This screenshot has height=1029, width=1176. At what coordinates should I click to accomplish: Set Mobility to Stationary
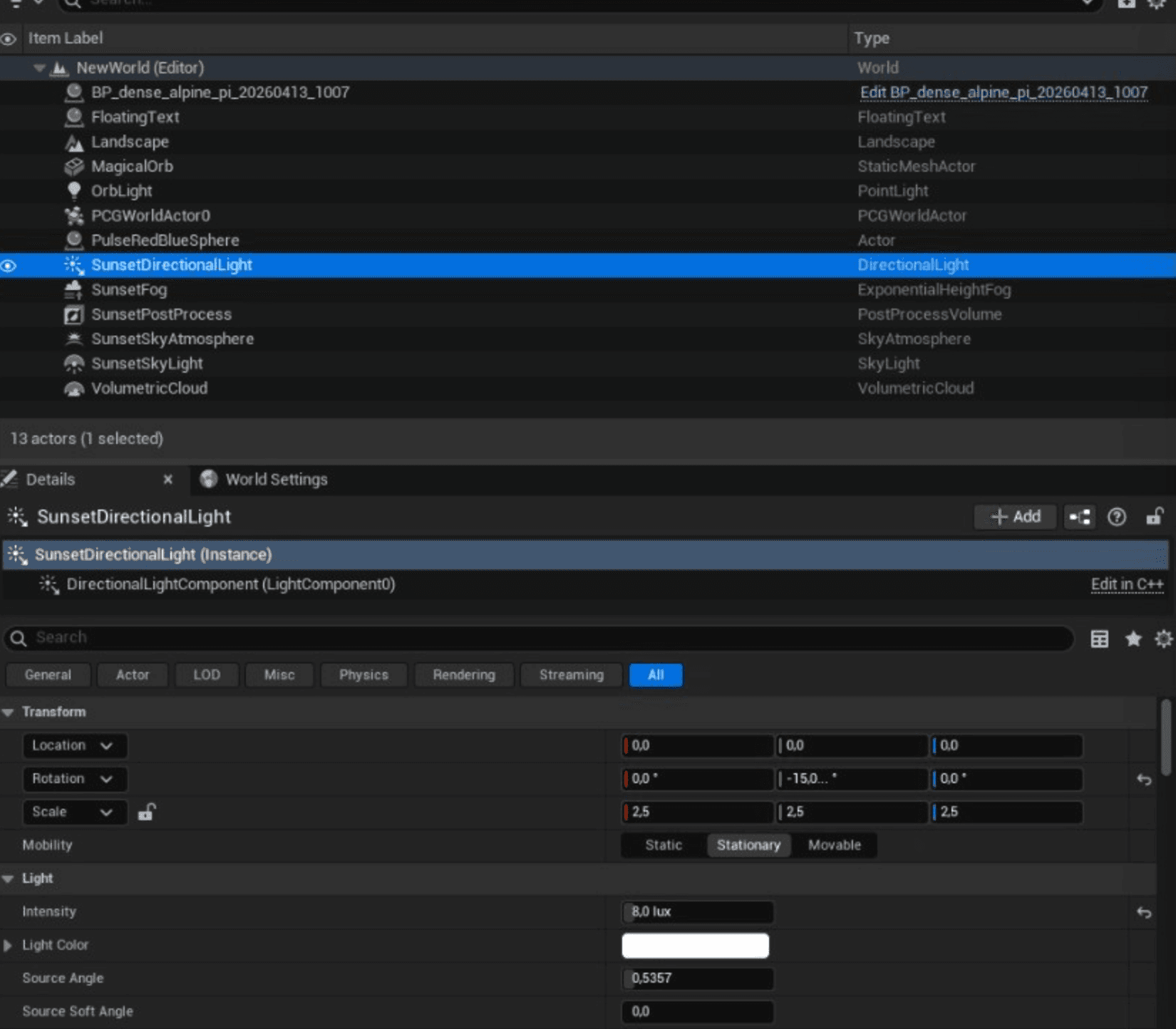tap(748, 845)
